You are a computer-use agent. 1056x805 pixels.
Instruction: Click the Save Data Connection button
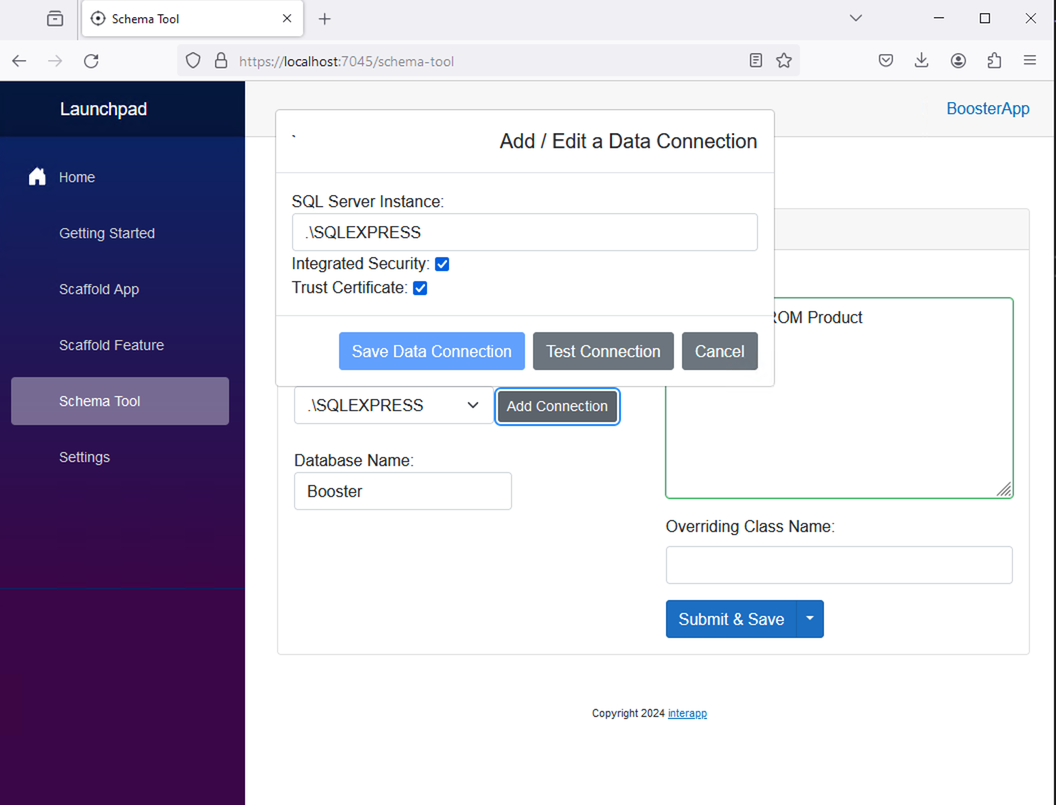point(432,351)
